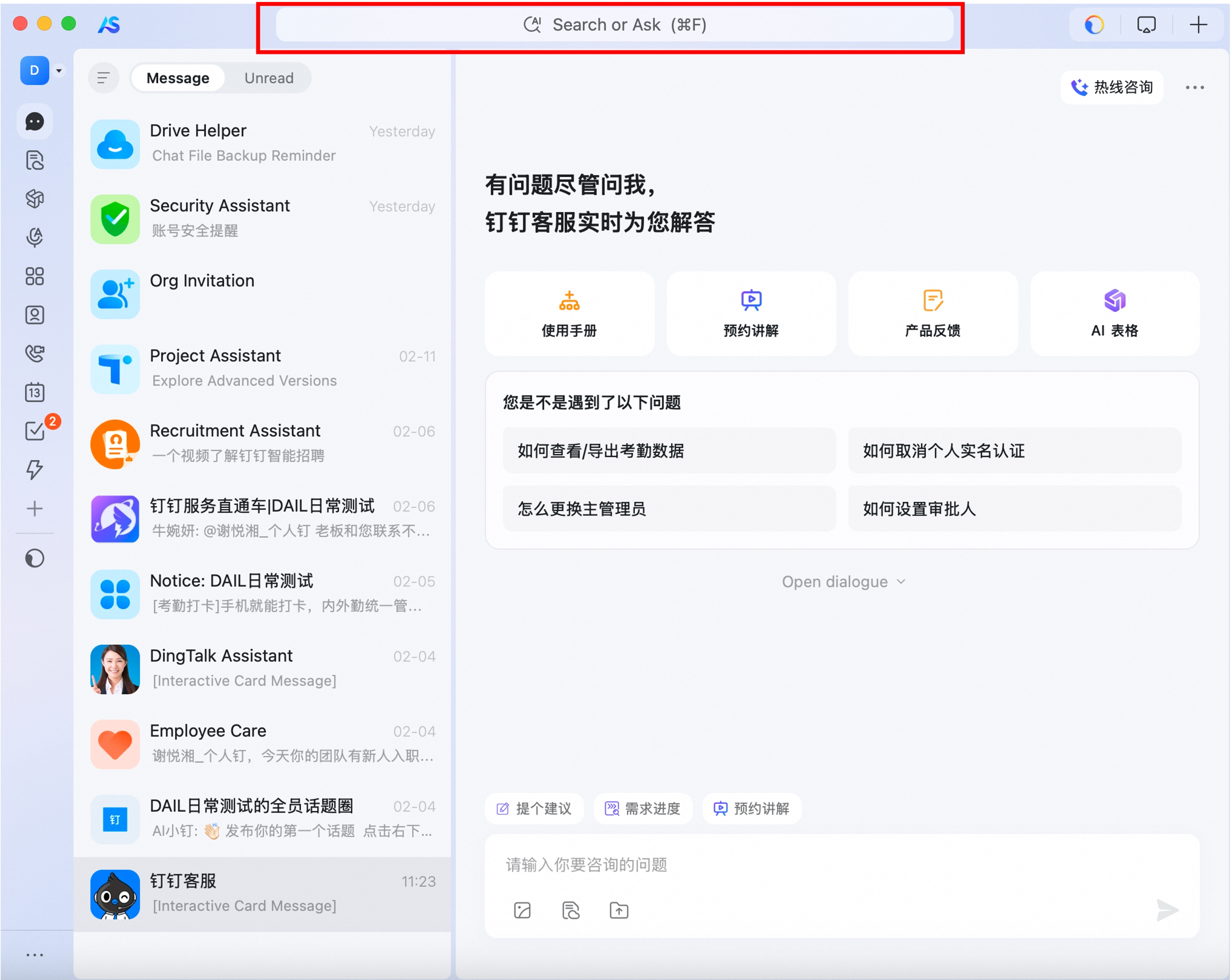Expand the Open dialogue dropdown
The width and height of the screenshot is (1231, 980).
(x=843, y=581)
